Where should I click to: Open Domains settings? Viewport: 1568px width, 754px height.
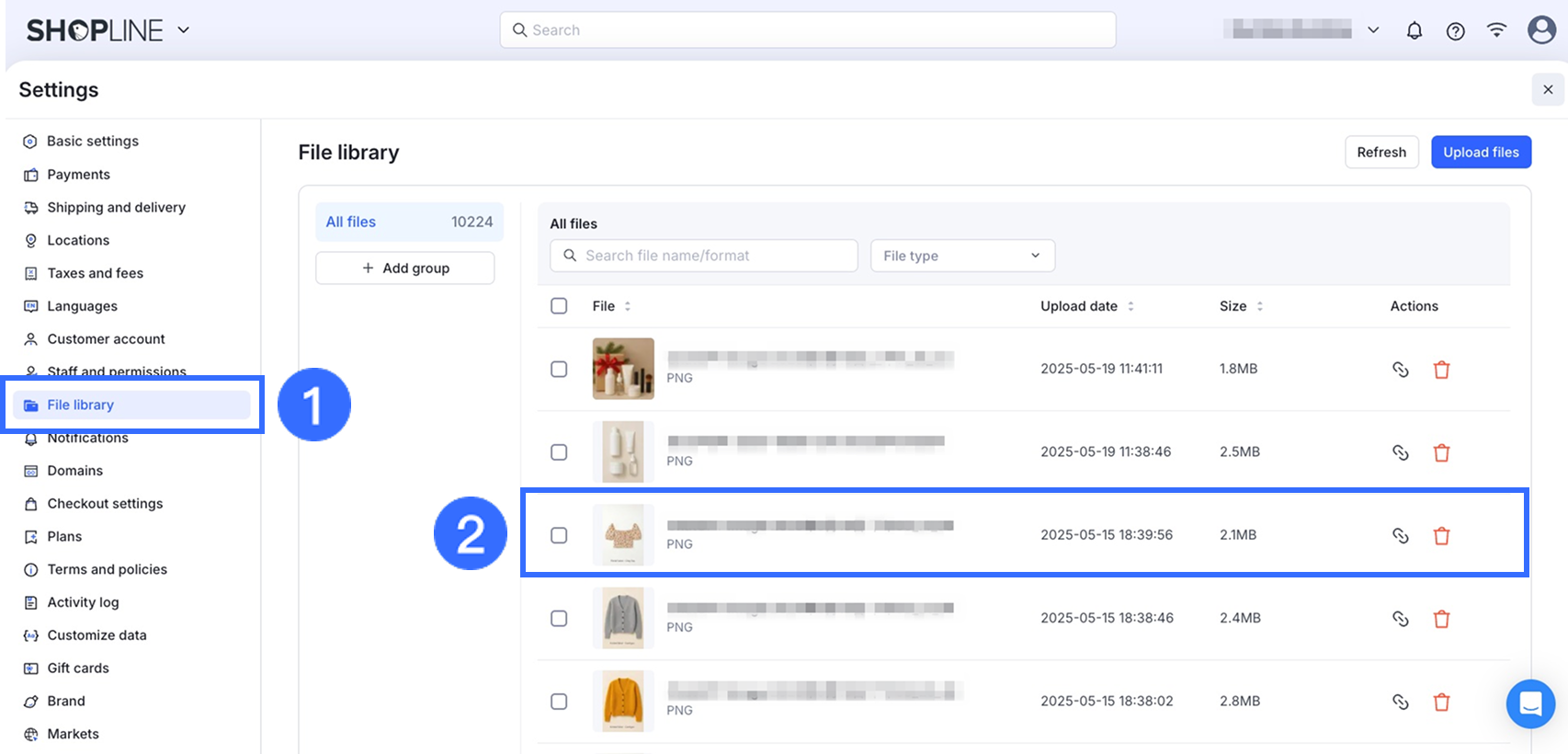(x=75, y=471)
